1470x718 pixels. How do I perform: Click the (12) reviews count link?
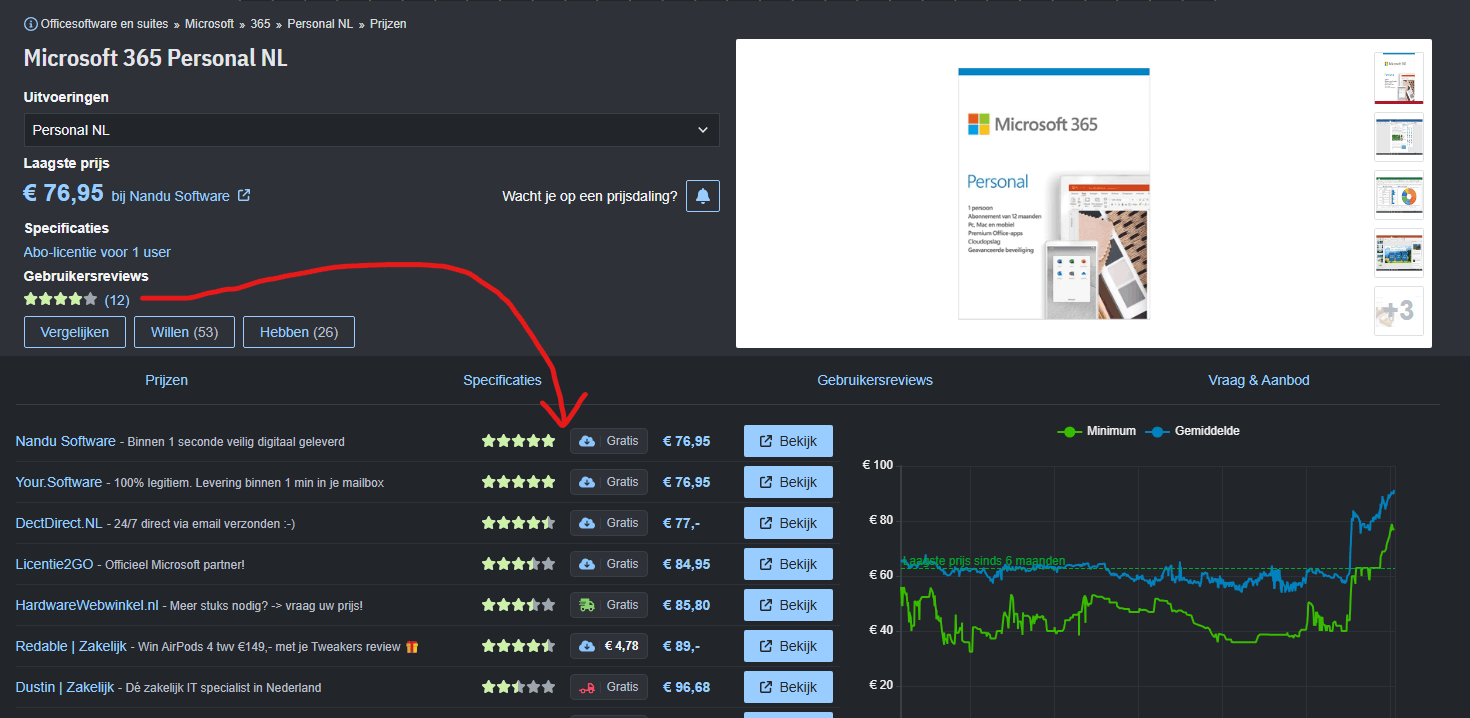[x=117, y=299]
